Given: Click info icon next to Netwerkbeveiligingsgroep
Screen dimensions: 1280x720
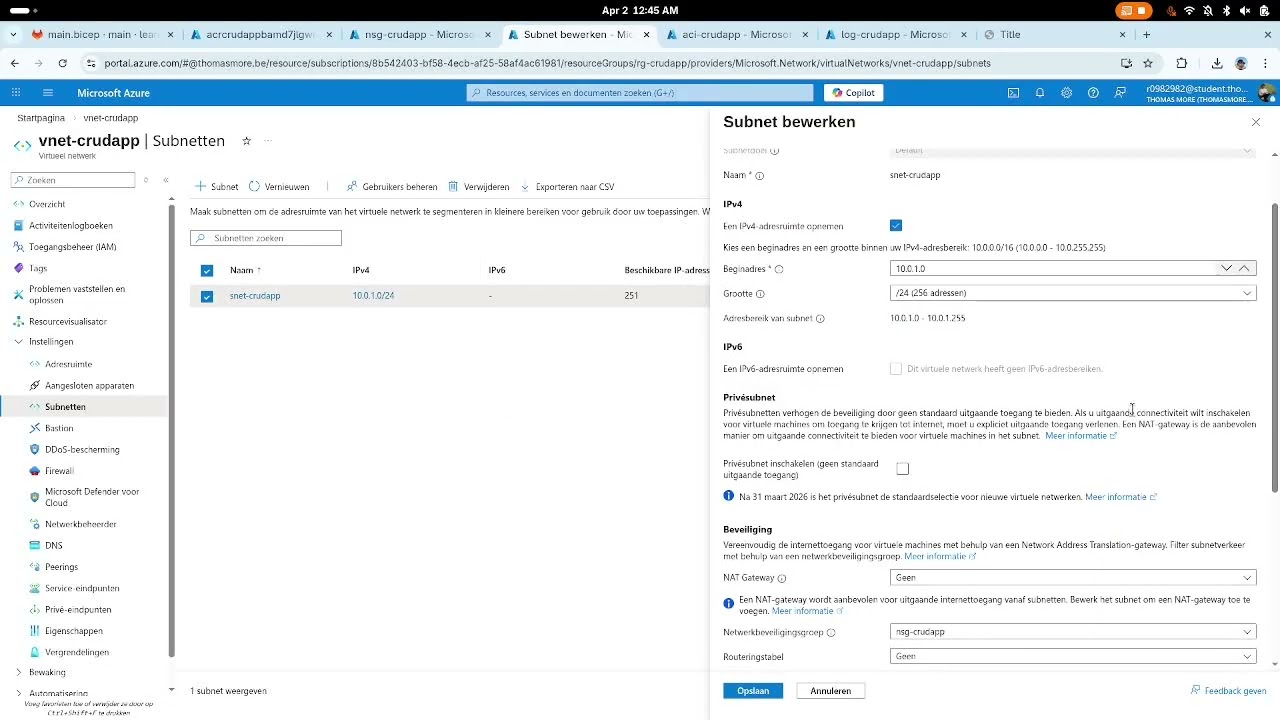Looking at the screenshot, I should (831, 633).
